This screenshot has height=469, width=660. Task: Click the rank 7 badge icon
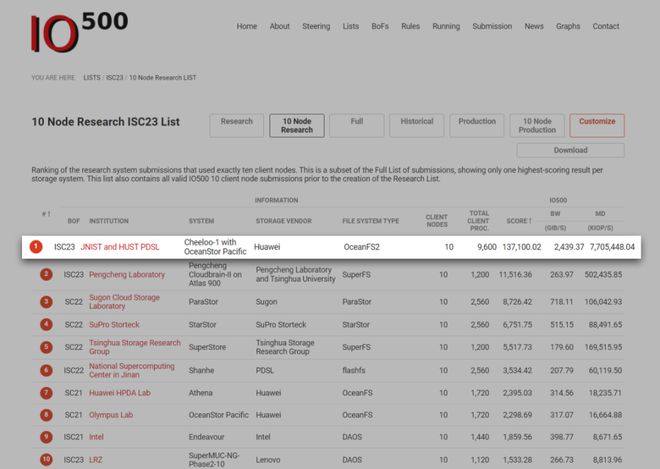click(46, 393)
